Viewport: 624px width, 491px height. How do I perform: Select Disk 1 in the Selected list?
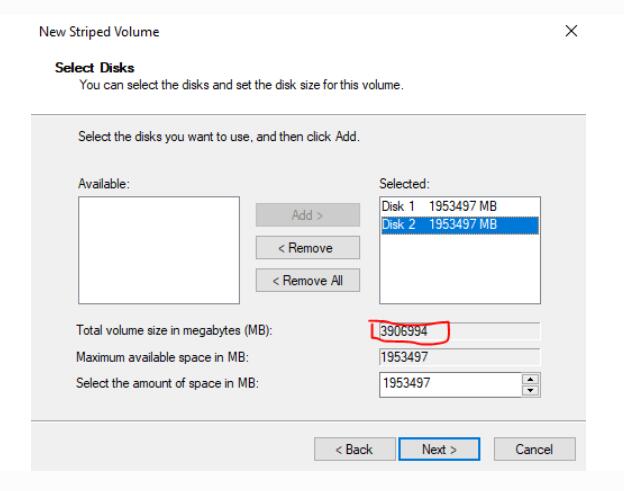439,206
